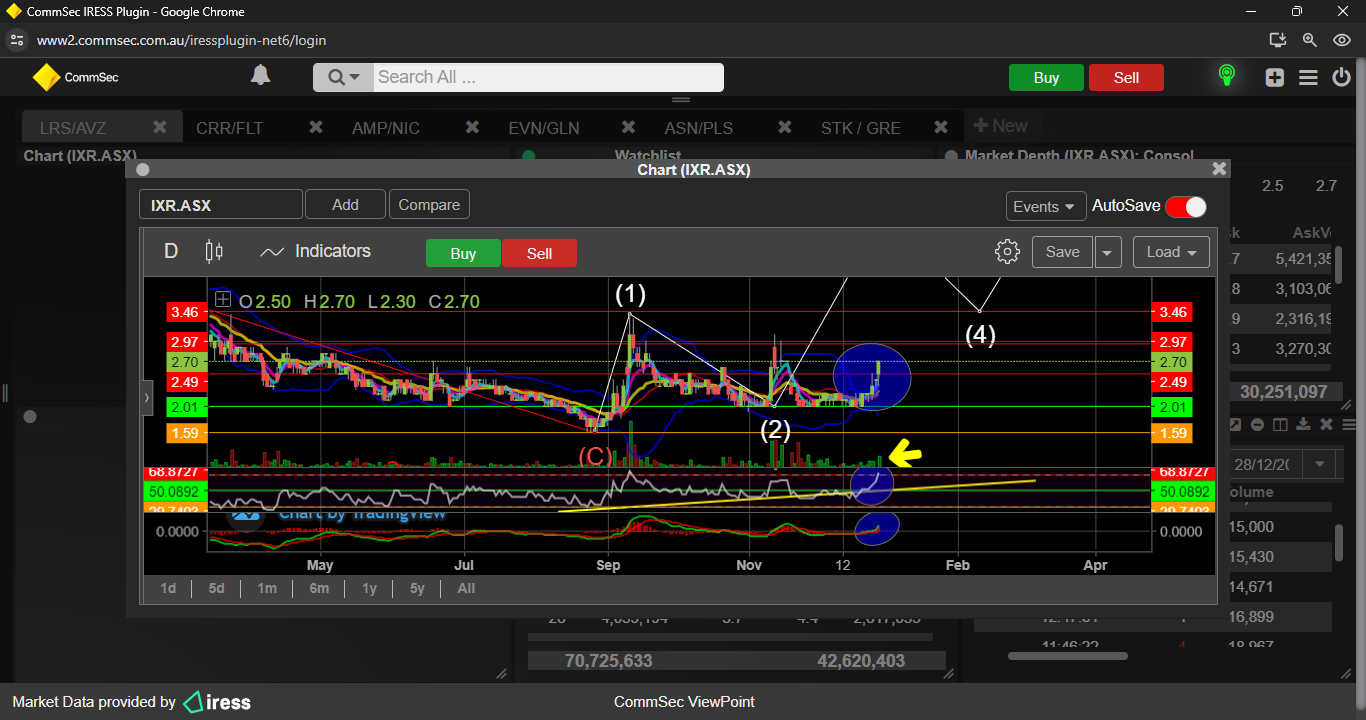This screenshot has width=1366, height=720.
Task: Click the eye icon in address bar
Action: point(1342,40)
